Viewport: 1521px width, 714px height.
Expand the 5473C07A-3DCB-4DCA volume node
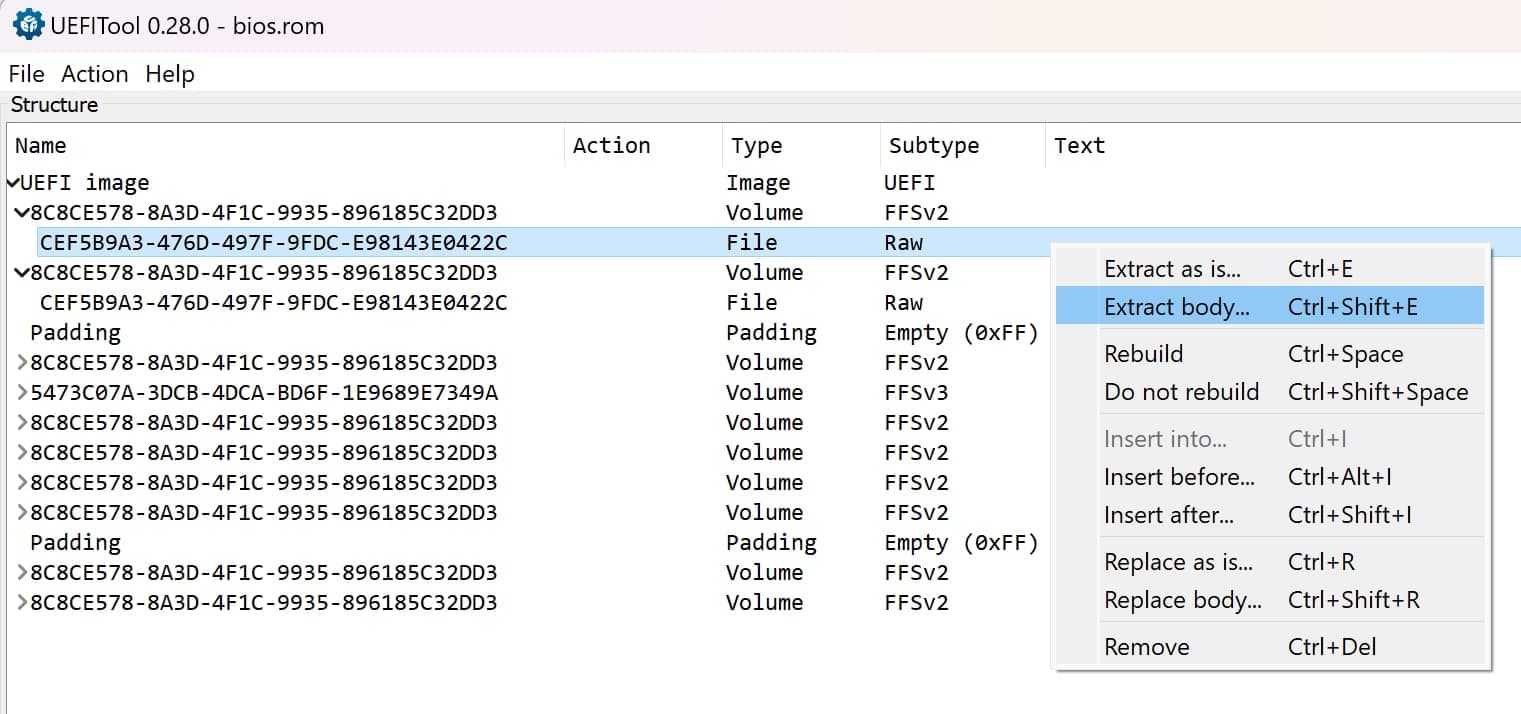pyautogui.click(x=23, y=393)
